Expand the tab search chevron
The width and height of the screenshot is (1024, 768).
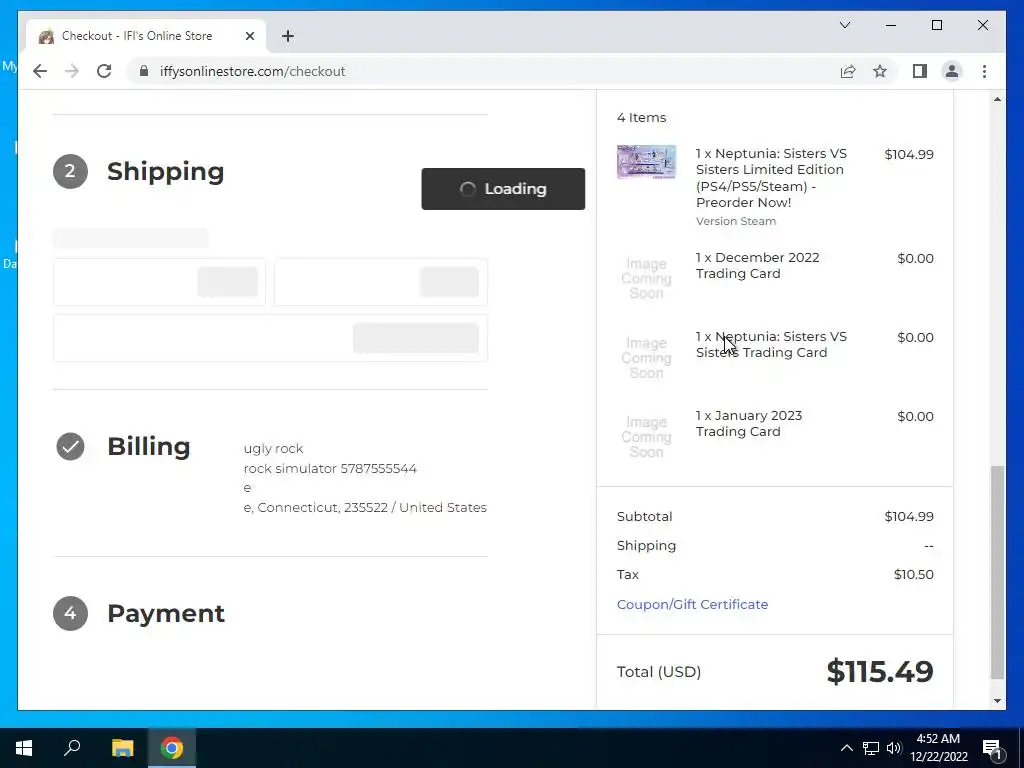(x=844, y=25)
